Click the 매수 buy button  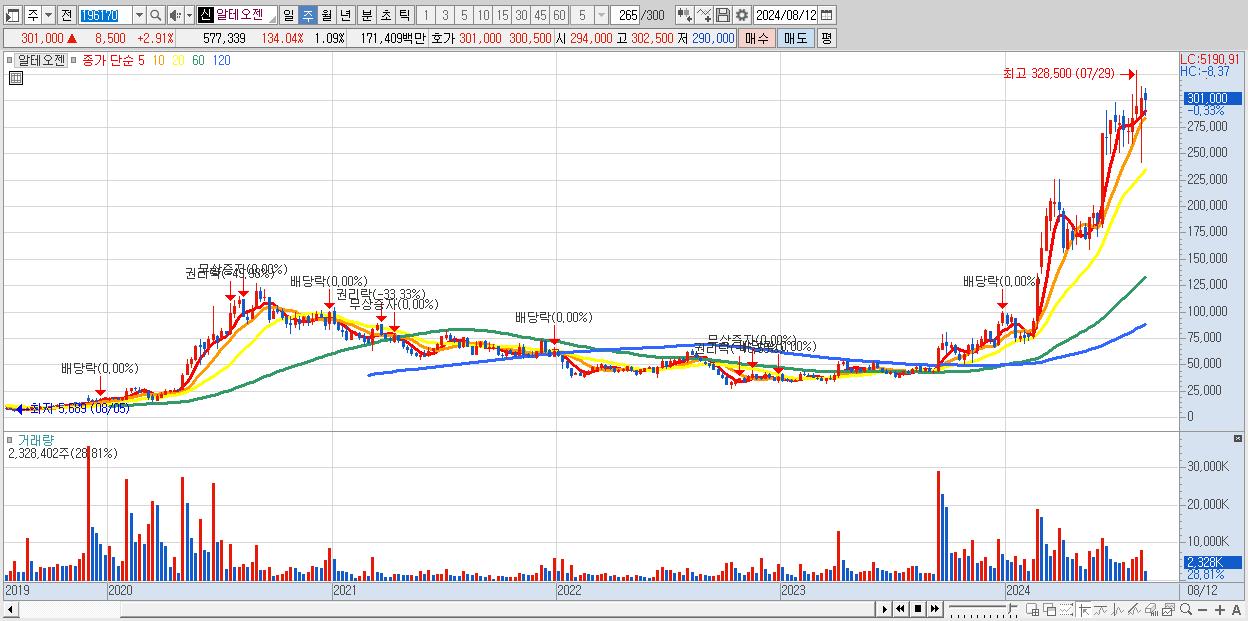click(x=757, y=38)
